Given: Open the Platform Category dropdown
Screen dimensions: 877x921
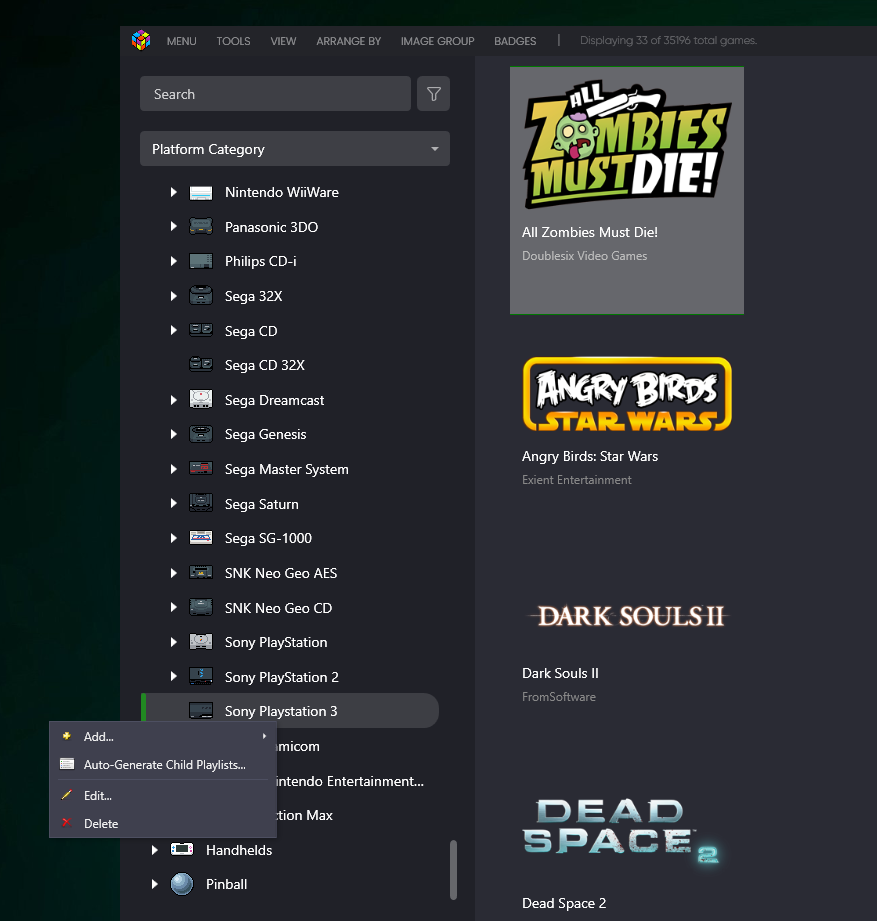Looking at the screenshot, I should click(295, 149).
